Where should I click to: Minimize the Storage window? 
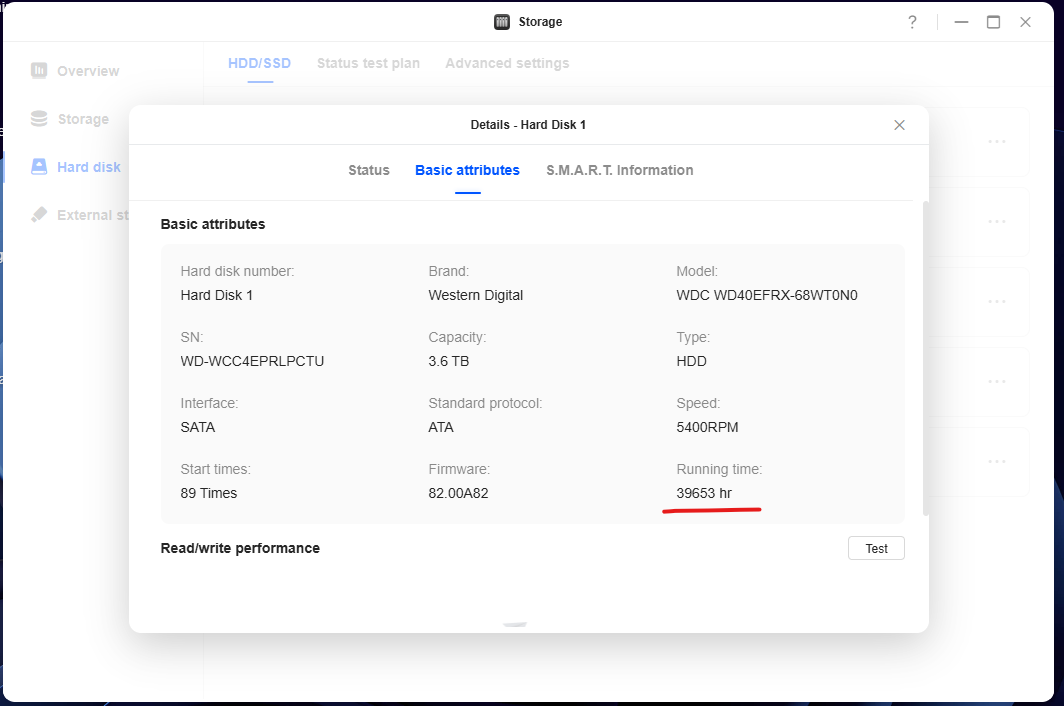coord(961,22)
